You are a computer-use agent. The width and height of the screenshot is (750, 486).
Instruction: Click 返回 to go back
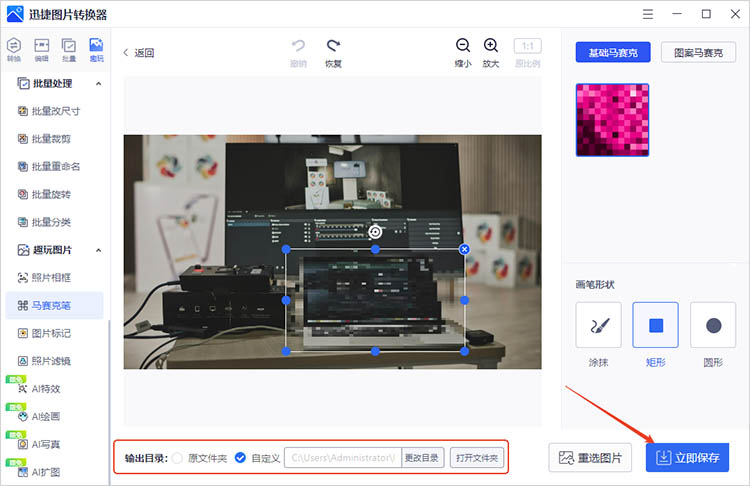click(139, 53)
